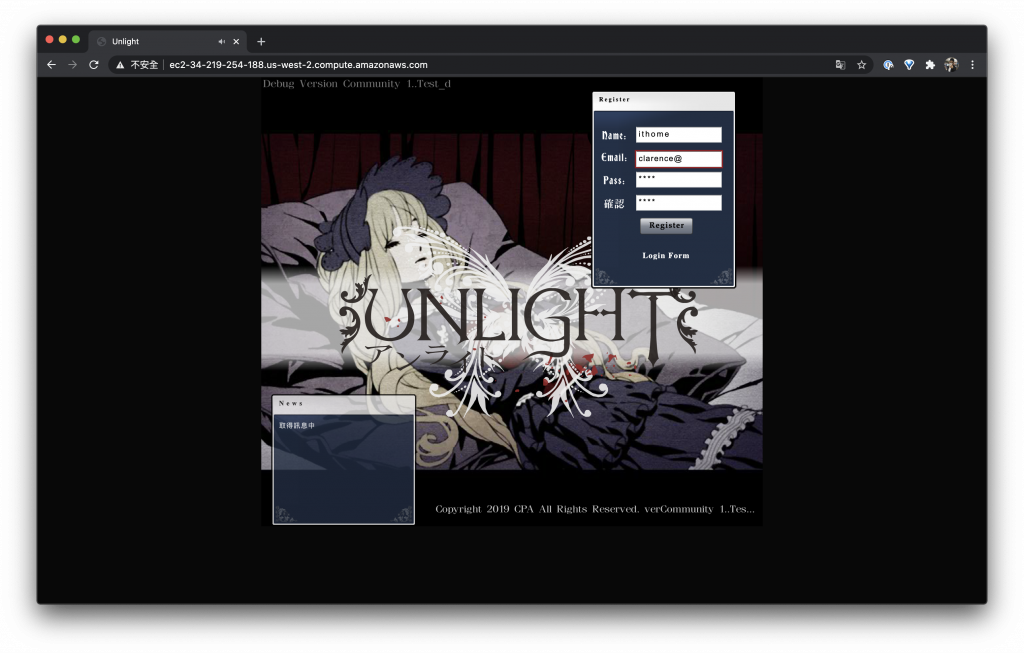
Task: Click the password confirmation field
Action: (679, 203)
